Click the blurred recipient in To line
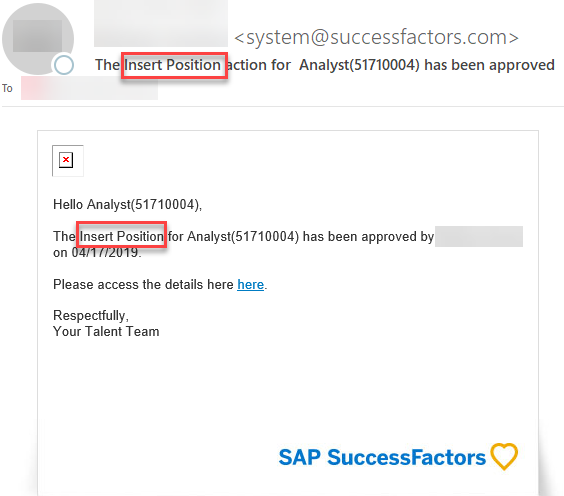The image size is (564, 496). pyautogui.click(x=89, y=88)
